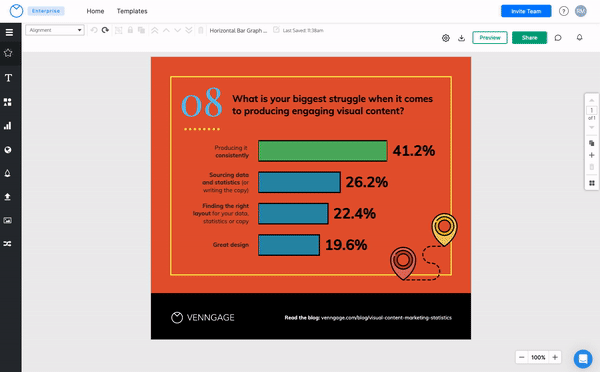Open the Maps globe panel

(x=8, y=150)
